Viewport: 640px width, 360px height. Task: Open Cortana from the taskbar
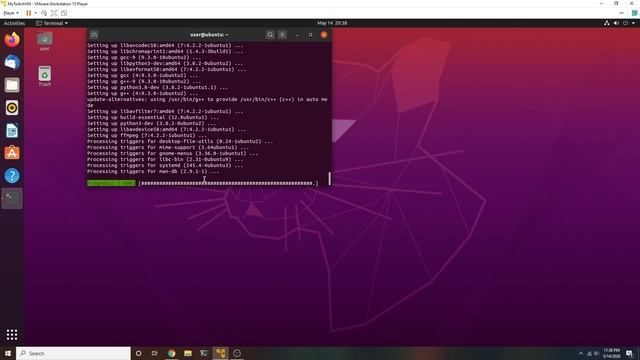point(138,353)
